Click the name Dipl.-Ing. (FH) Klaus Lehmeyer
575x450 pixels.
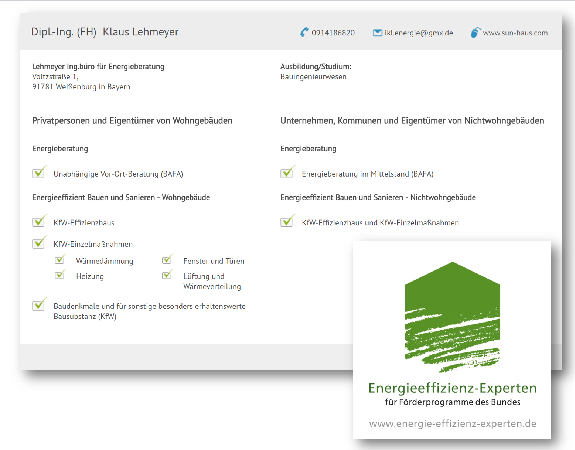(105, 32)
